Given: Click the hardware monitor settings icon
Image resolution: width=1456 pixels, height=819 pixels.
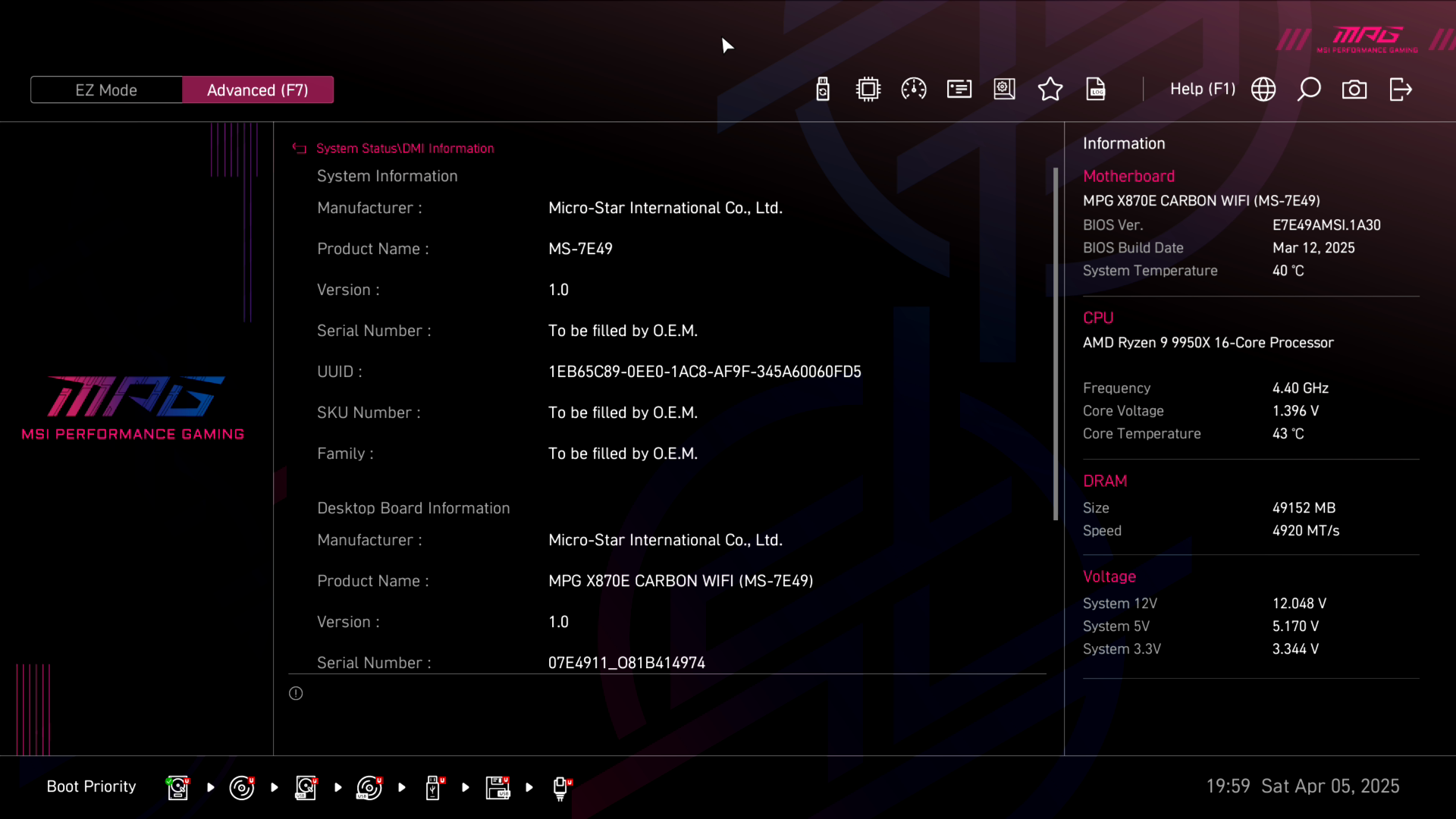Looking at the screenshot, I should click(1005, 89).
